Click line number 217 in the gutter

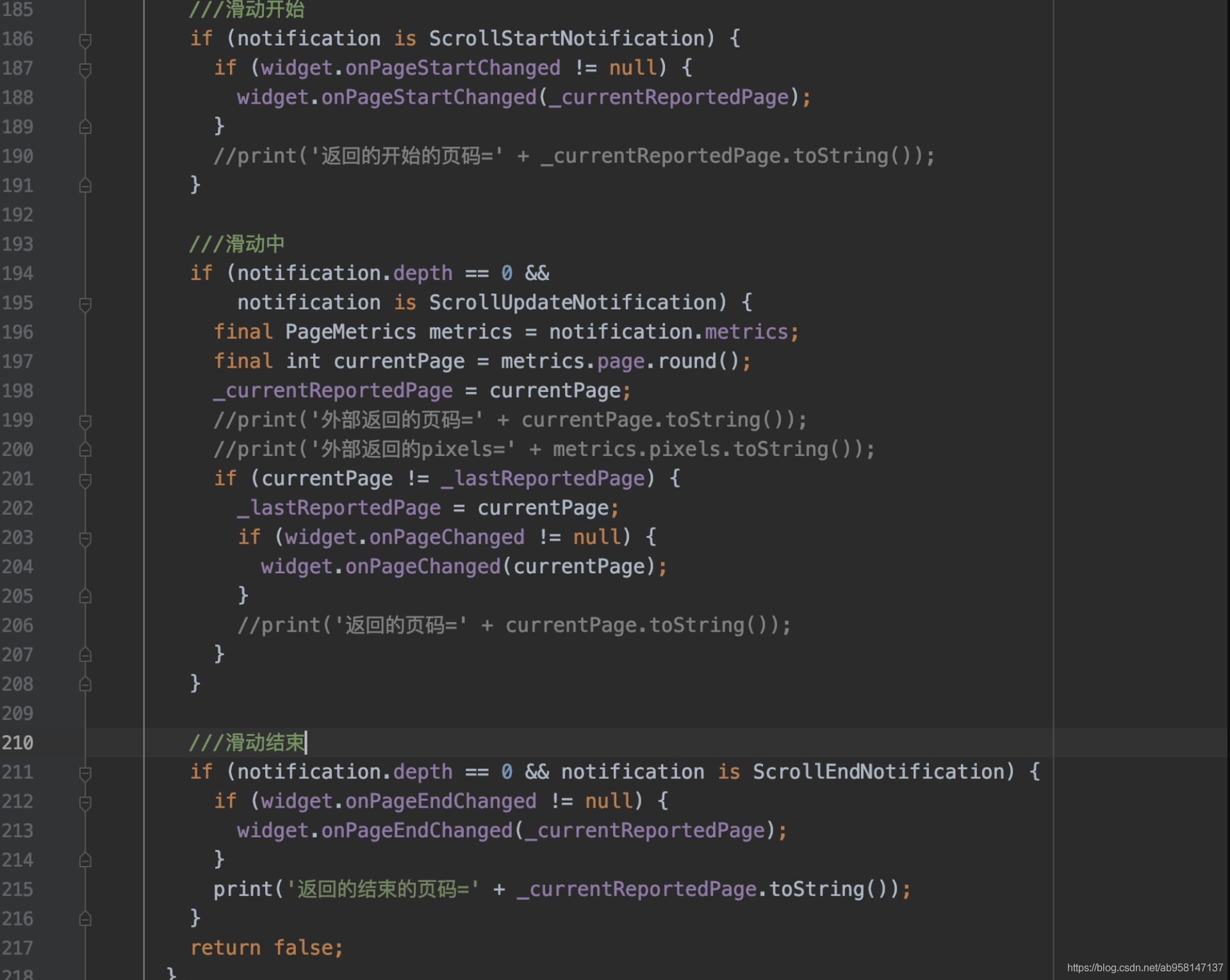click(x=17, y=948)
